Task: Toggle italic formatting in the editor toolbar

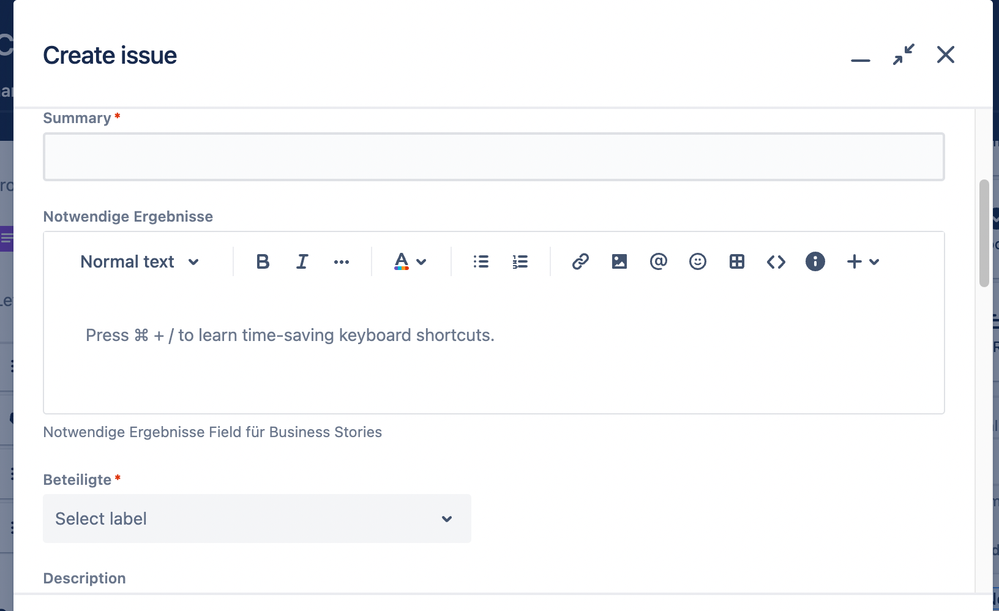Action: point(302,261)
